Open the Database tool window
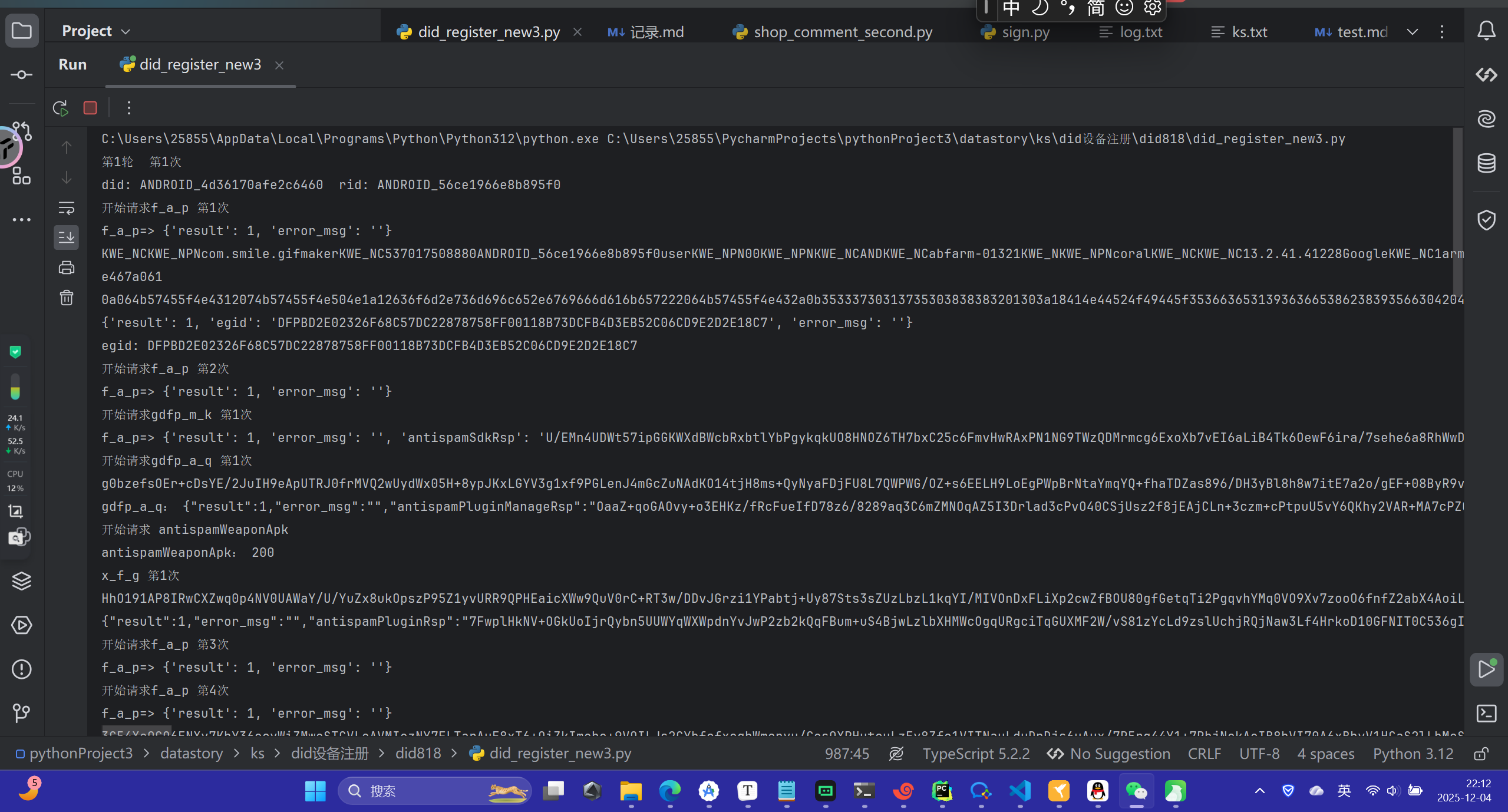The image size is (1508, 812). pyautogui.click(x=1486, y=163)
